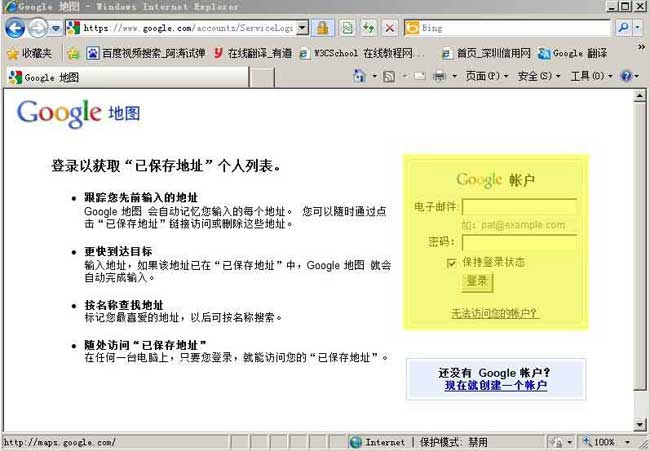Stop loading with the red X icon
This screenshot has height=451, width=650.
pos(390,28)
